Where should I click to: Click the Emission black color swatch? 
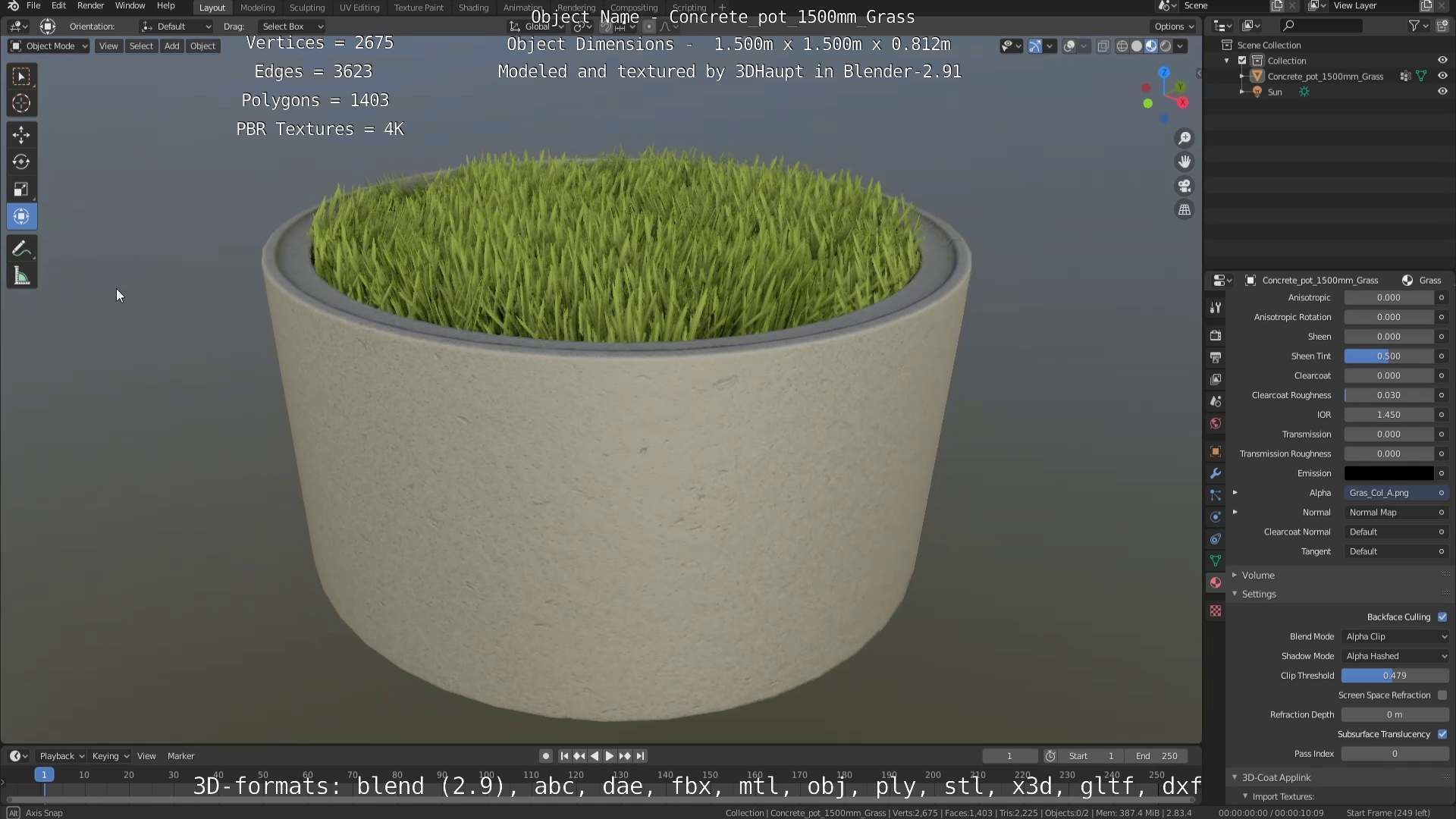click(x=1389, y=473)
